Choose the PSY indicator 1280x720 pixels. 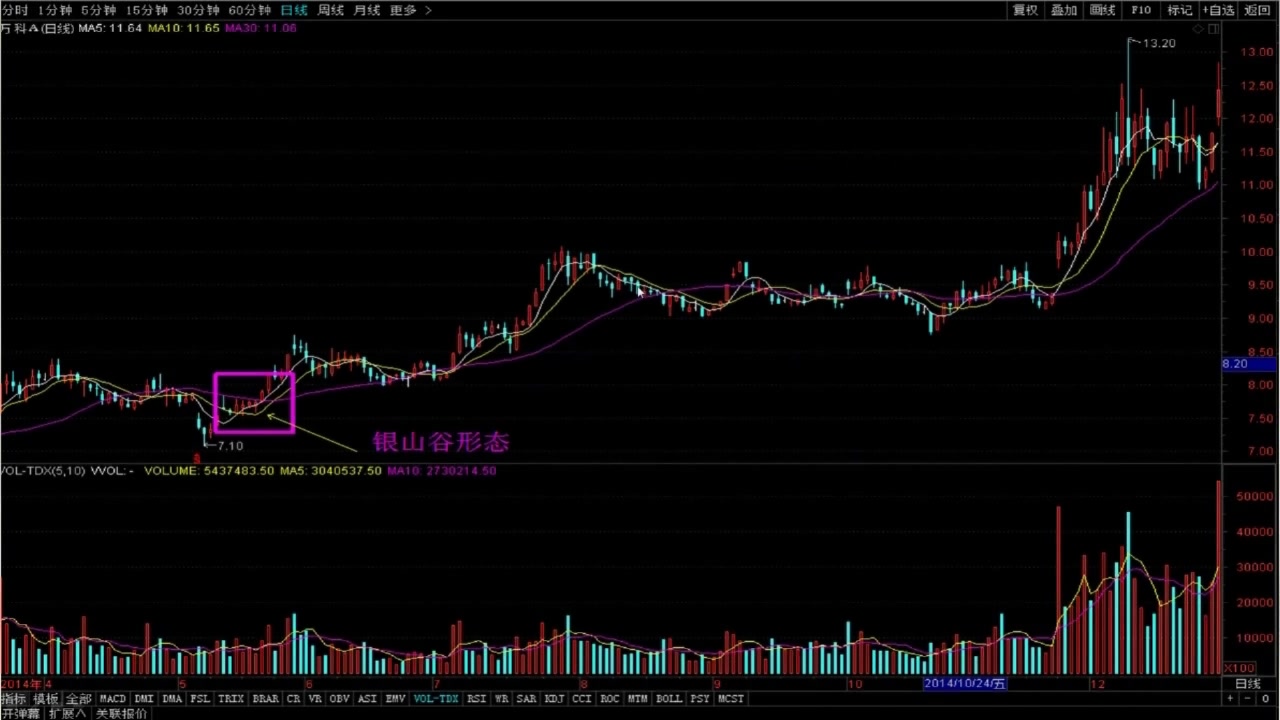click(x=699, y=699)
